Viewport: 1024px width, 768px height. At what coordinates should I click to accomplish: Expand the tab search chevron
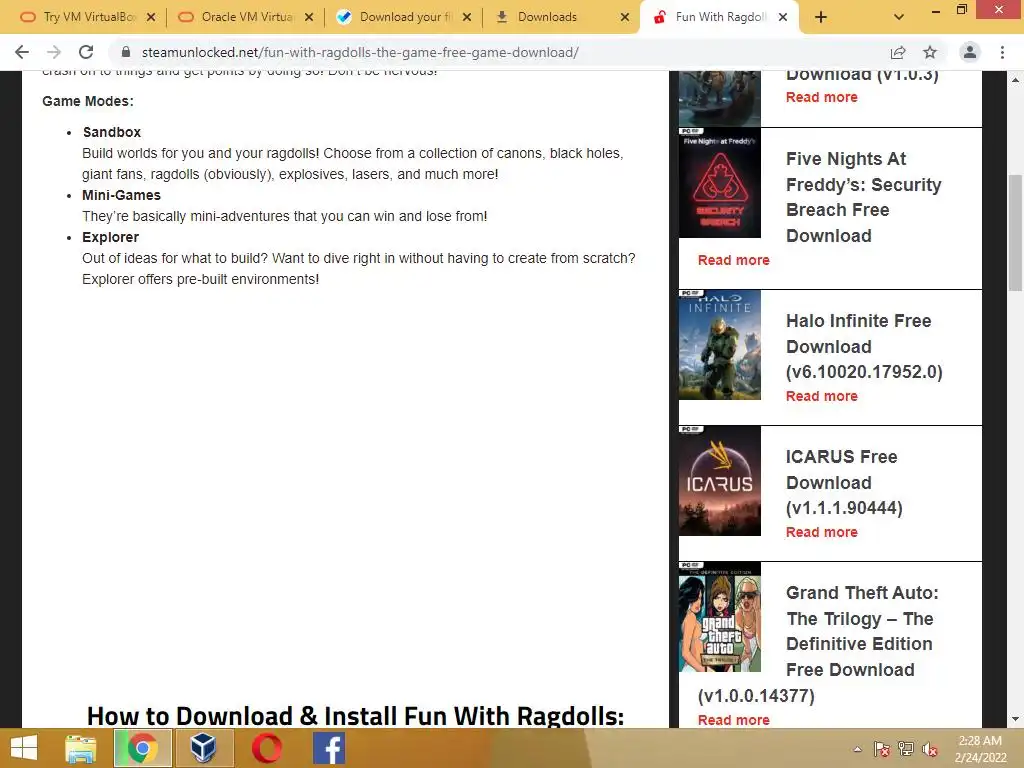[899, 17]
